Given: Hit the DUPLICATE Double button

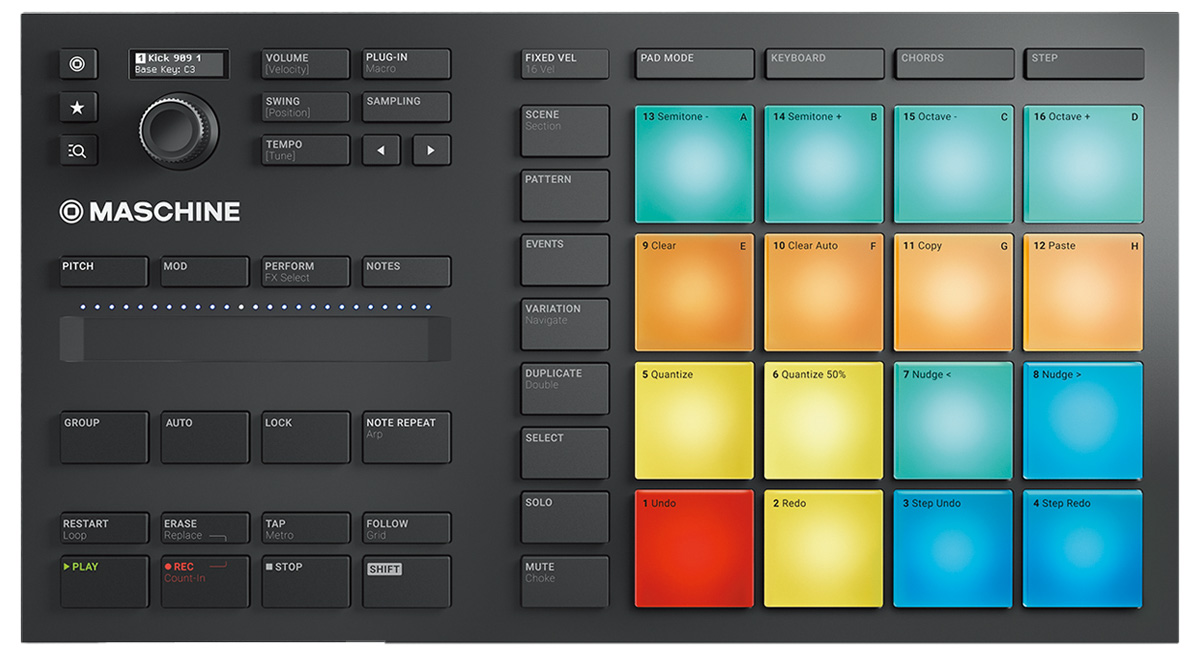Looking at the screenshot, I should click(x=564, y=389).
